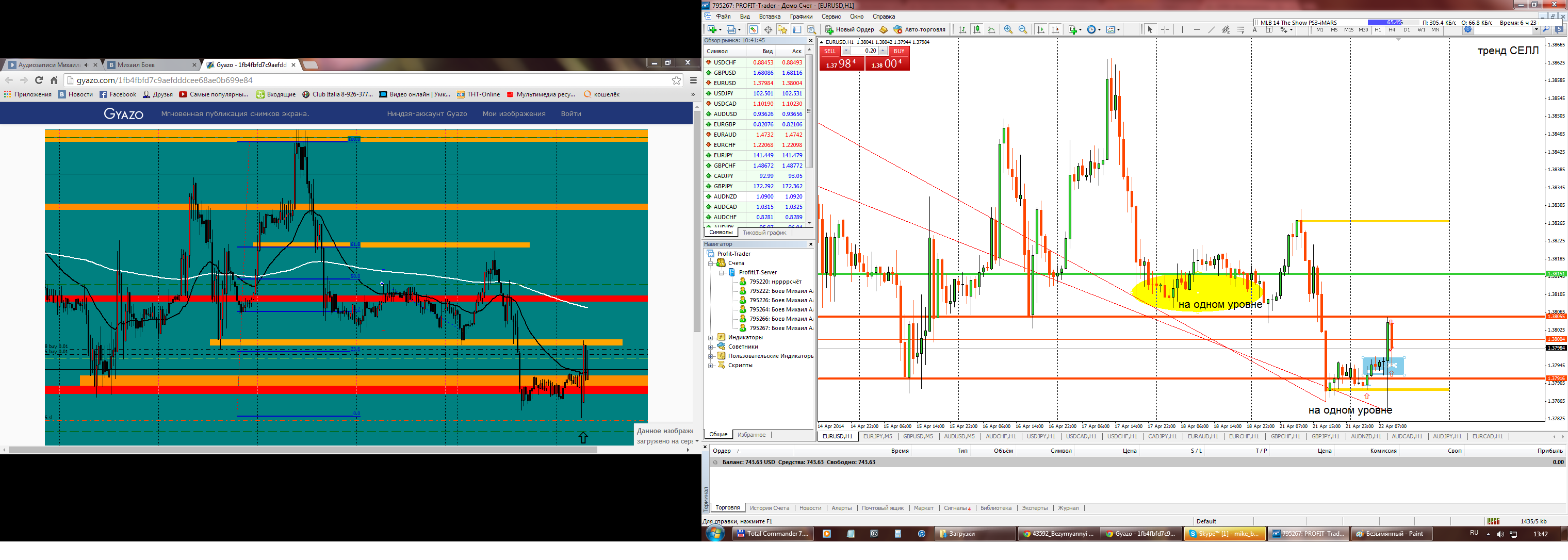The image size is (1568, 560).
Task: Open the GBPUSD,M5 chart tab
Action: click(x=918, y=436)
